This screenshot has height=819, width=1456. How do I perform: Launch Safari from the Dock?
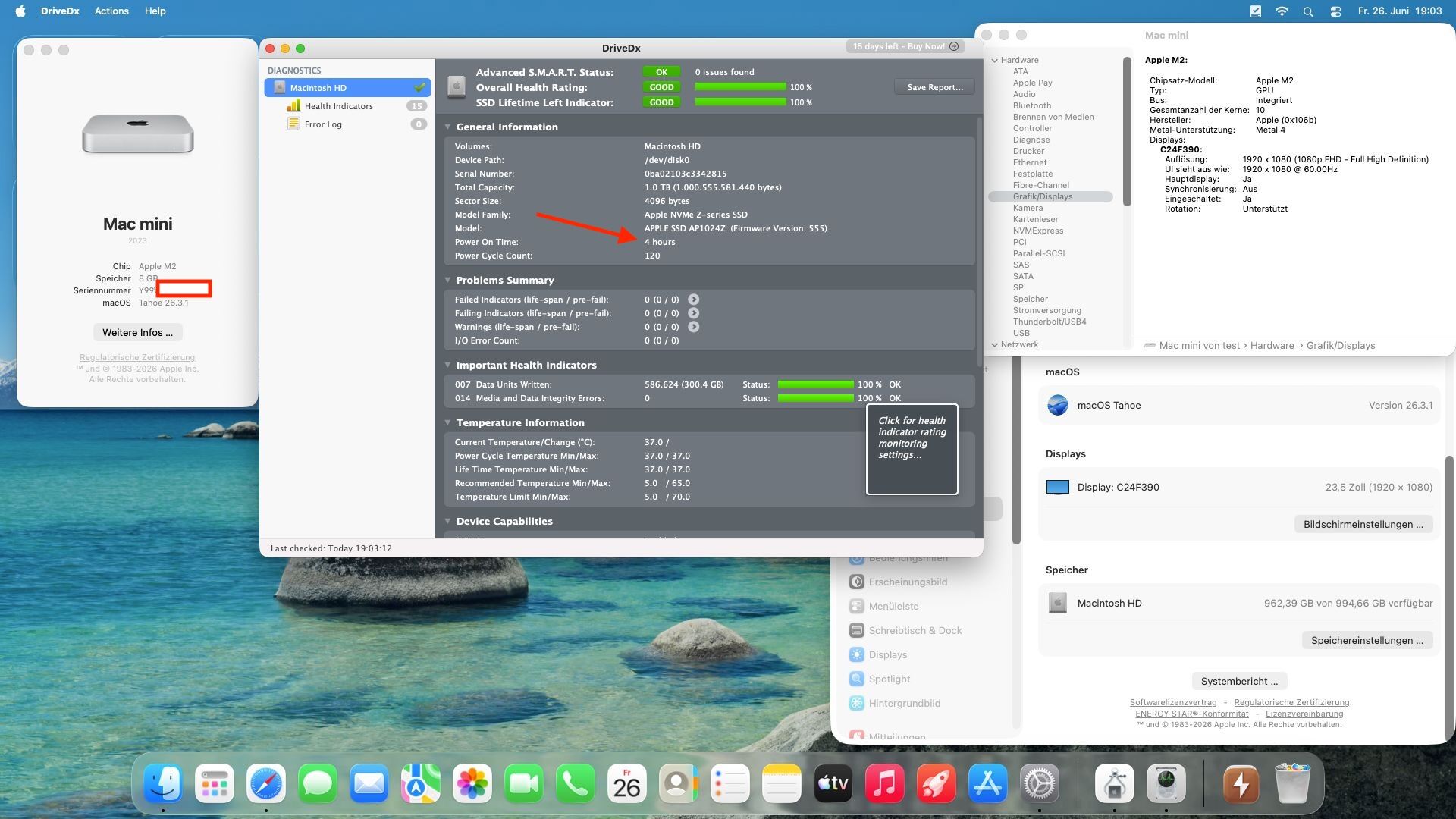[x=266, y=783]
